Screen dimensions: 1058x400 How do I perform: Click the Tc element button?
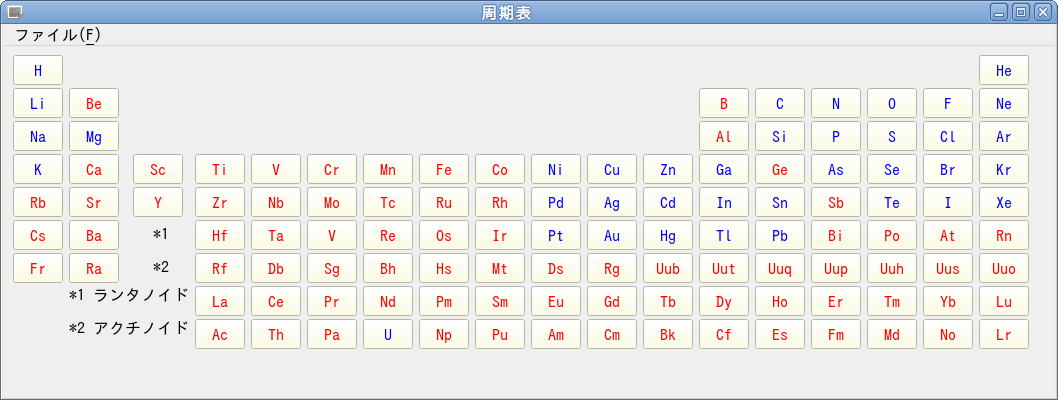pos(388,203)
